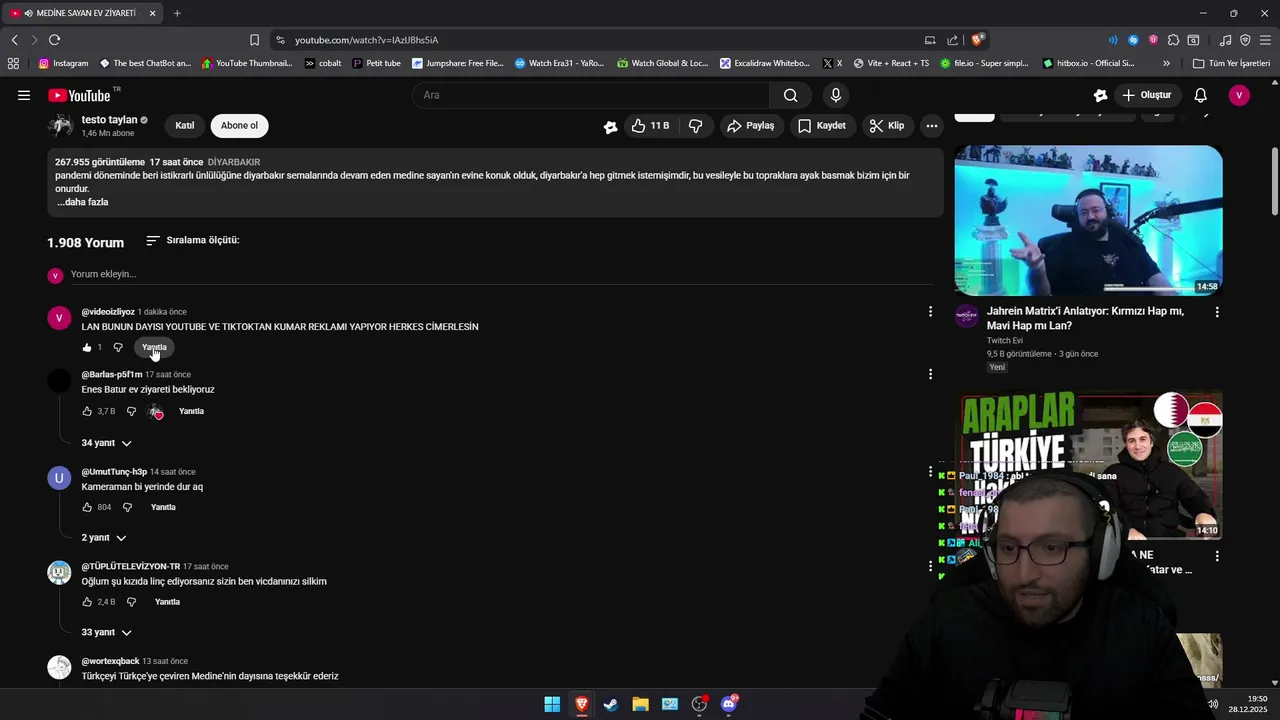This screenshot has width=1280, height=720.
Task: Like the video with thumbs up 11 B
Action: 649,126
